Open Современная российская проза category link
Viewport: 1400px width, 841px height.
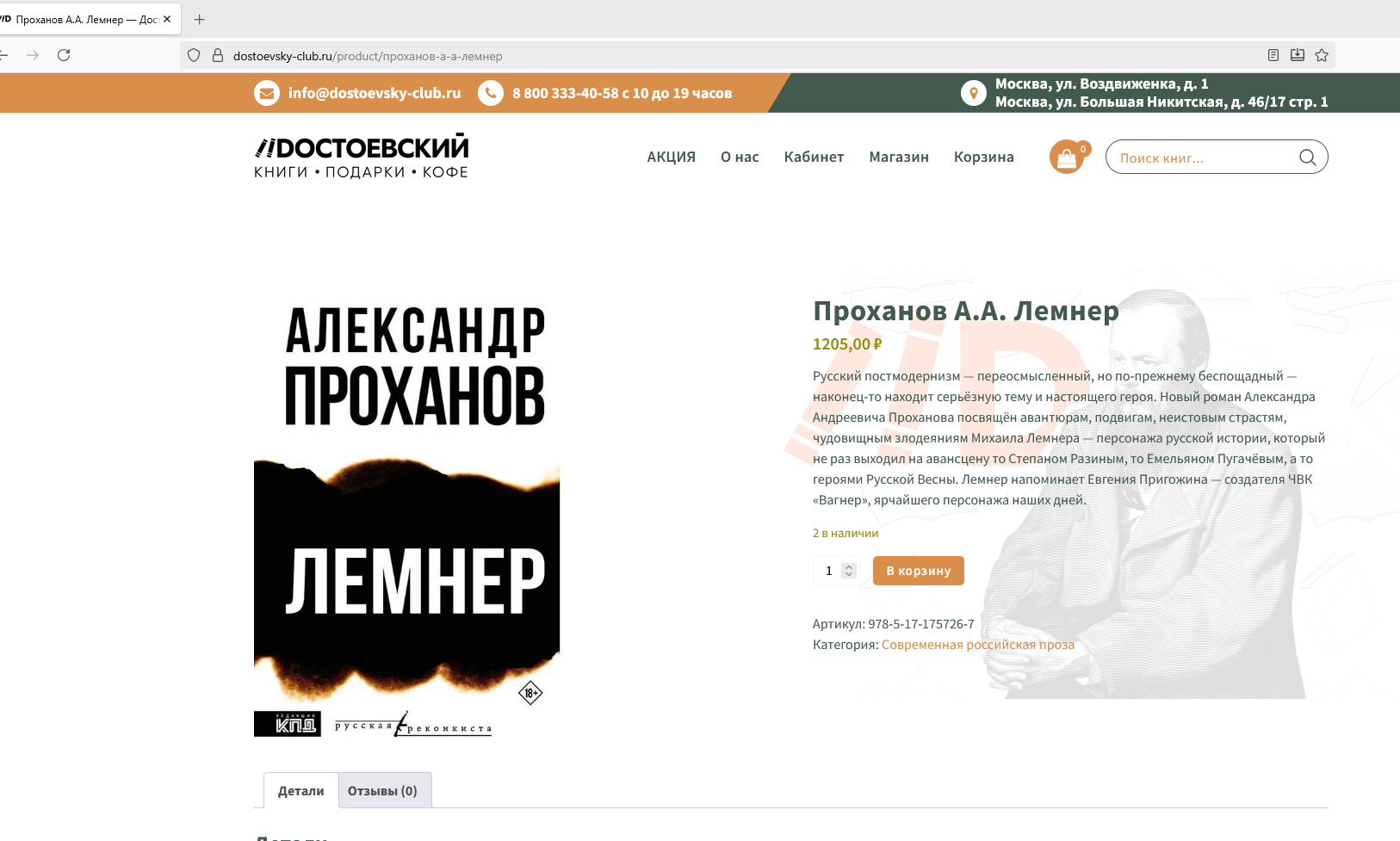pyautogui.click(x=977, y=645)
